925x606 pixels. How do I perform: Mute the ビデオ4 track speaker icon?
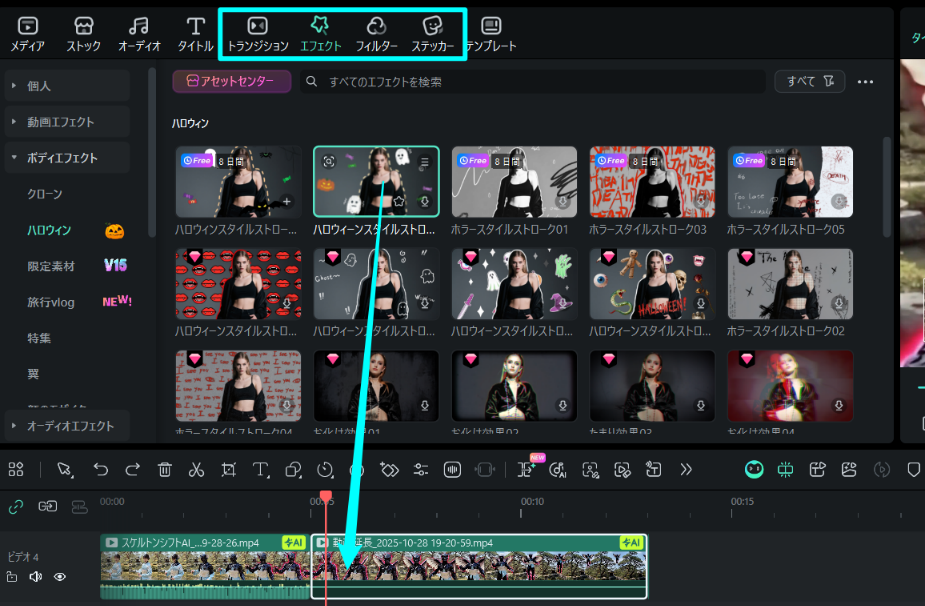click(x=36, y=576)
